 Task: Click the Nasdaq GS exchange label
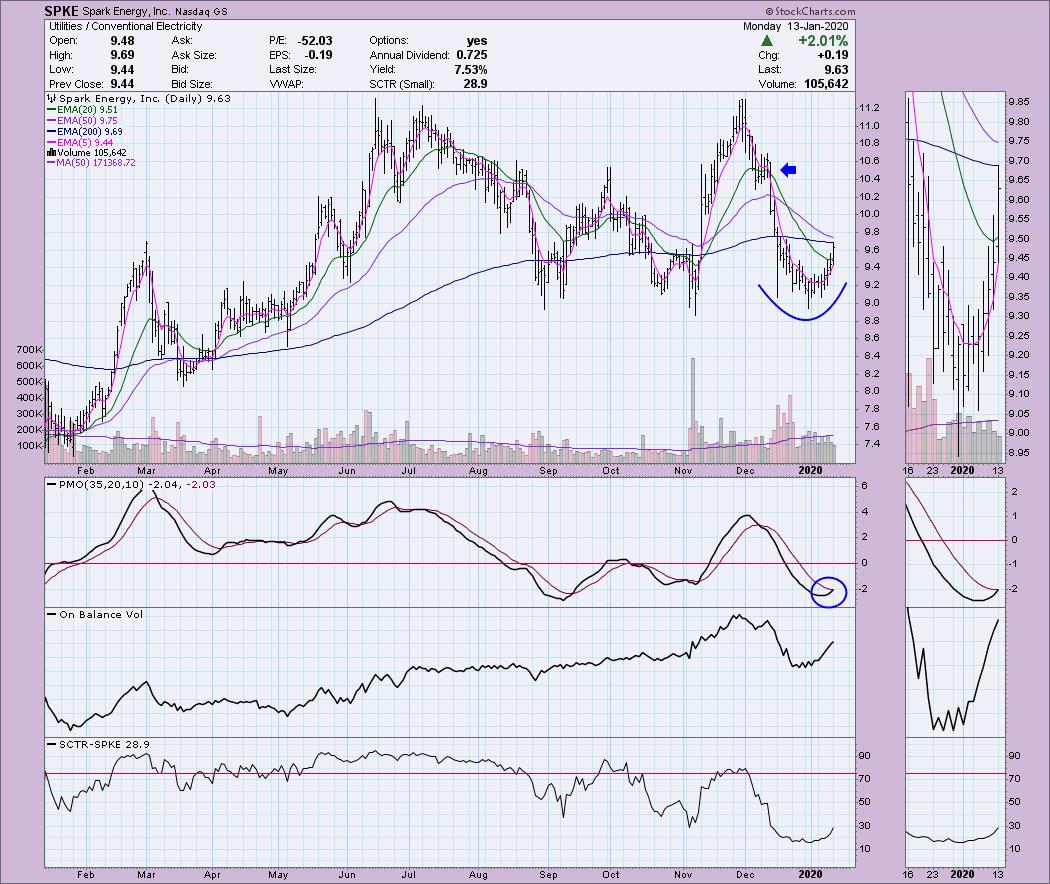click(201, 11)
